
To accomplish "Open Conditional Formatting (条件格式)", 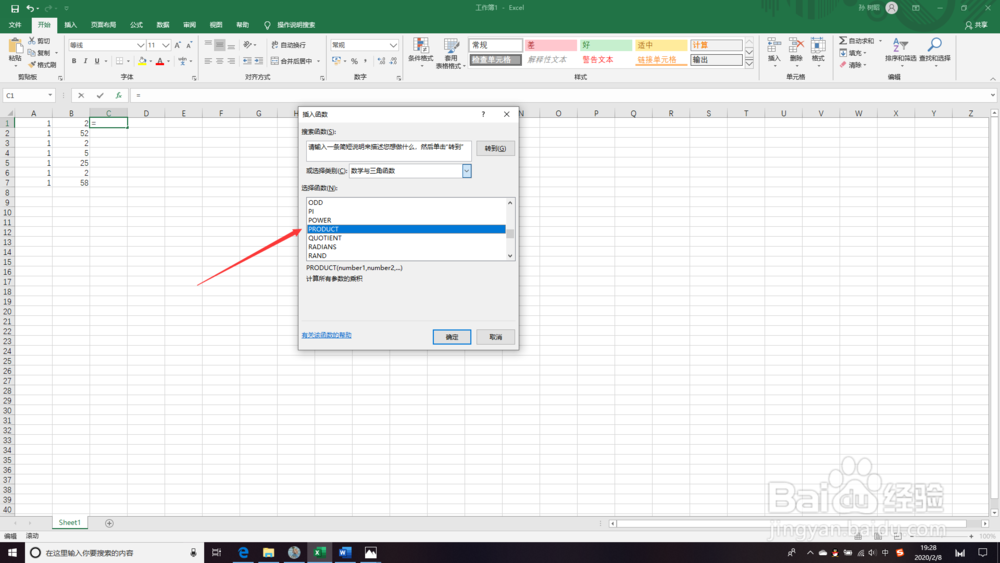I will click(420, 53).
